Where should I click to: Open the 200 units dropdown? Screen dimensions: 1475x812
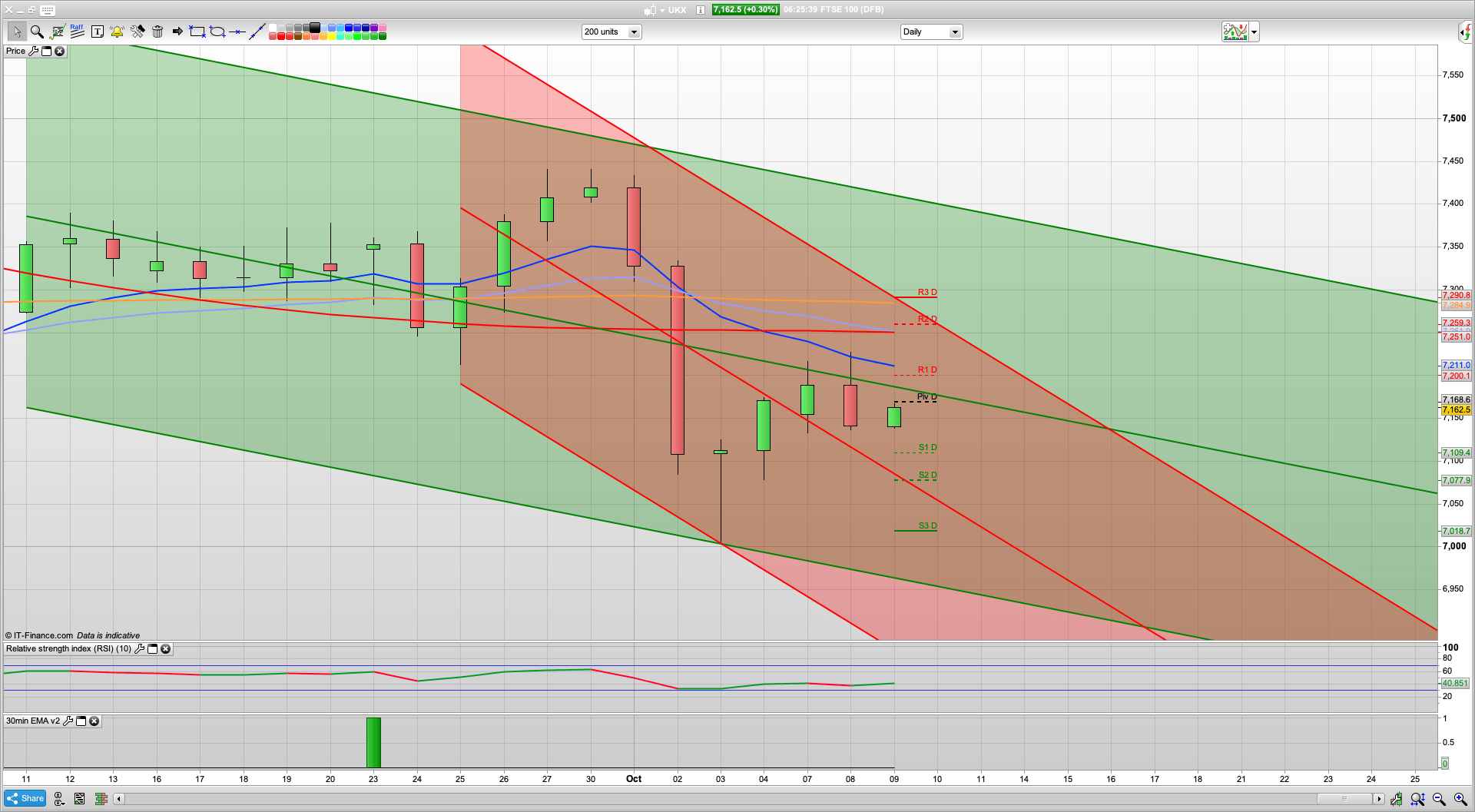(612, 31)
